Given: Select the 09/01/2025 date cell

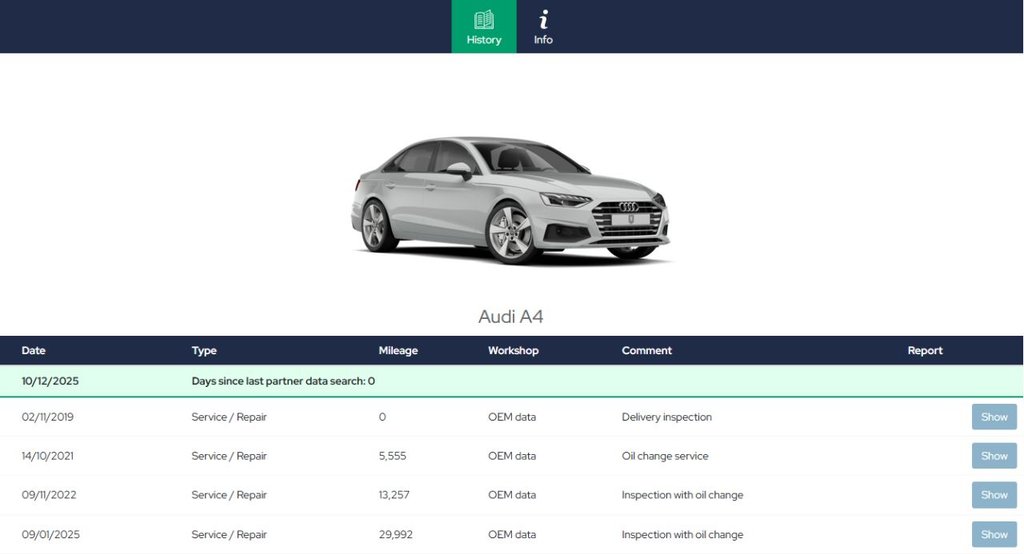Looking at the screenshot, I should tap(50, 534).
